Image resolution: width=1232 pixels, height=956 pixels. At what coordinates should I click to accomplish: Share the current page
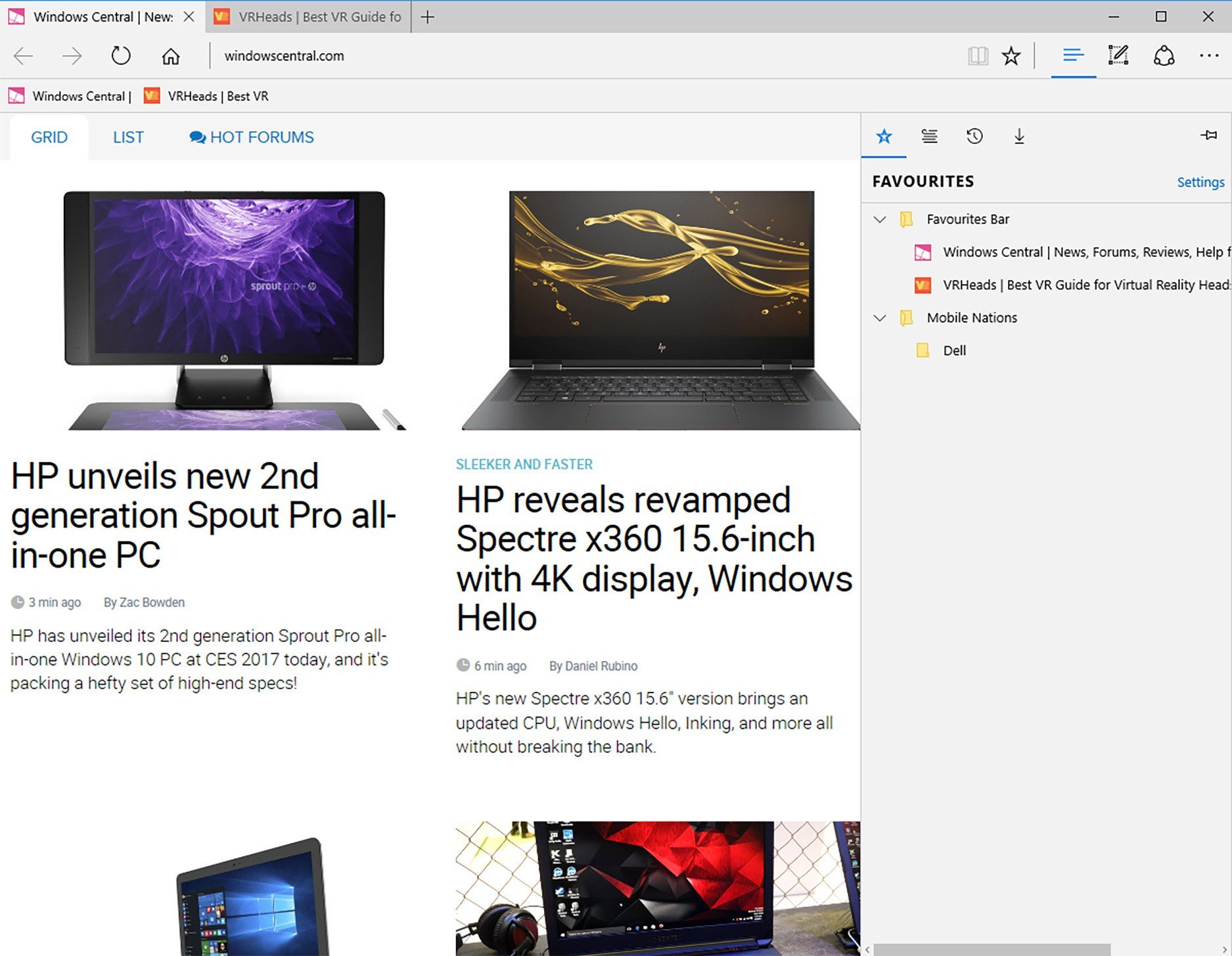click(1164, 56)
